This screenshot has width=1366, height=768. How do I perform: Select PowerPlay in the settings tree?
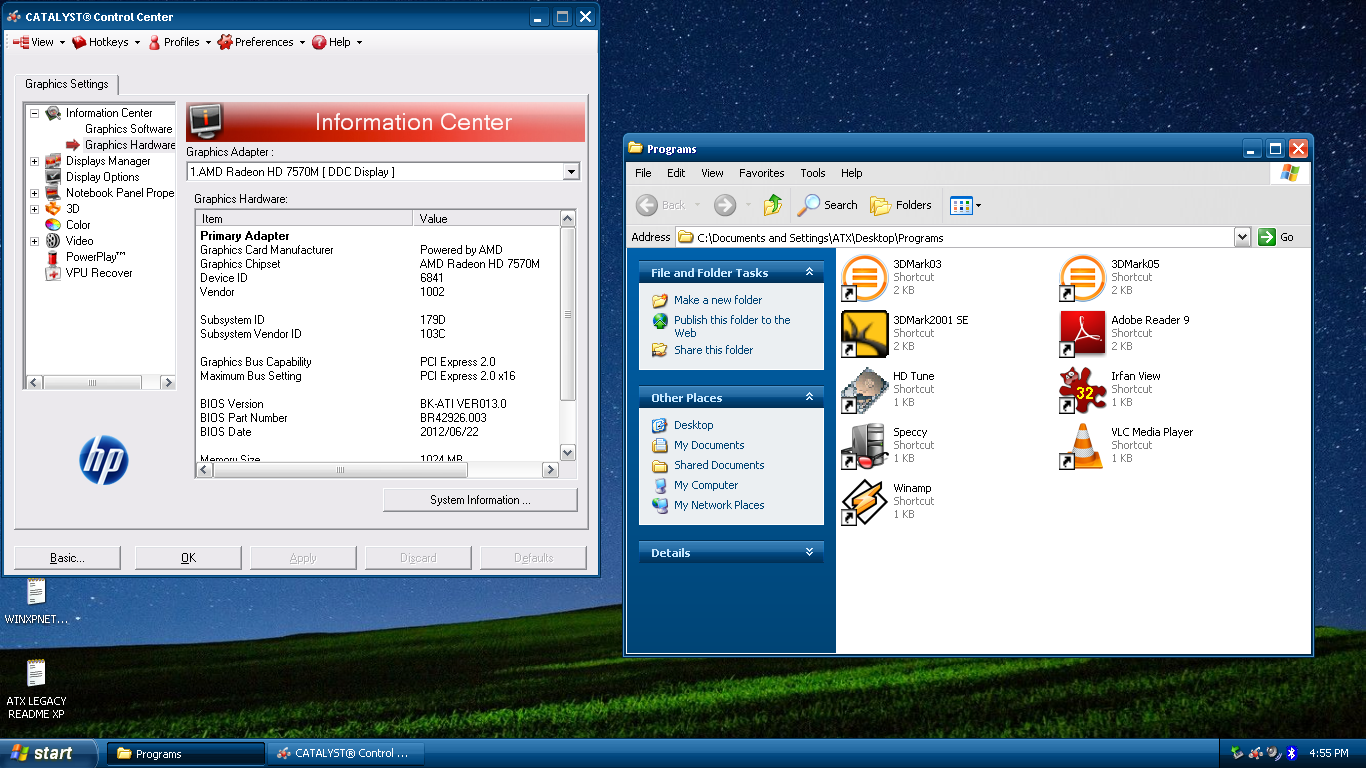click(96, 257)
